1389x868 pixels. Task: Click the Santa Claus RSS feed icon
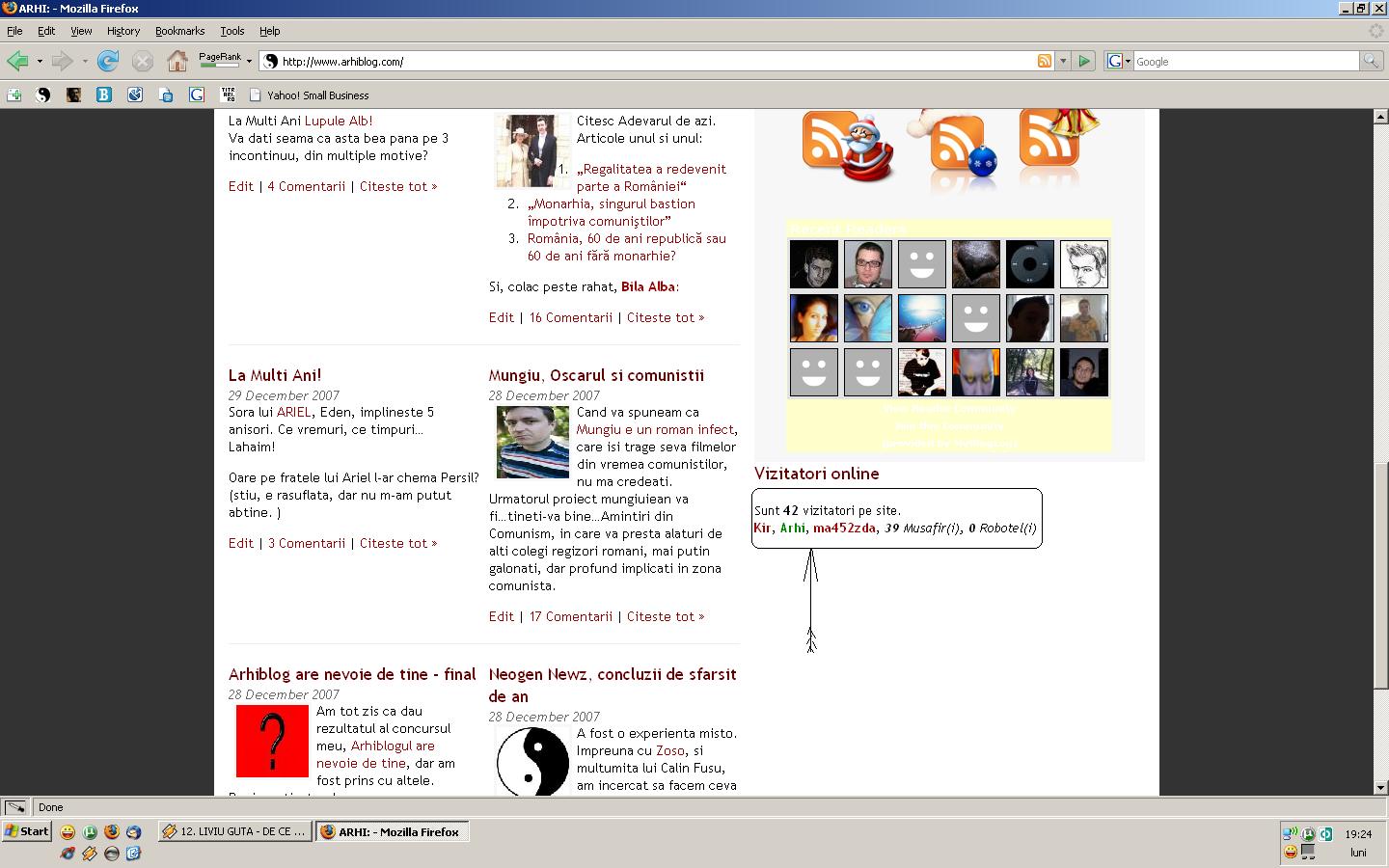847,146
